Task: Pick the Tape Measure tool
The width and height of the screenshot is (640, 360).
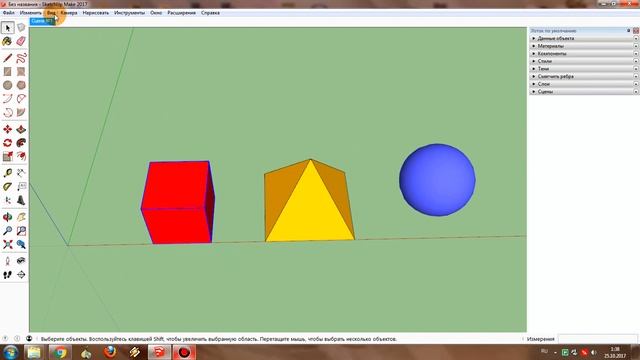Action: coord(7,173)
